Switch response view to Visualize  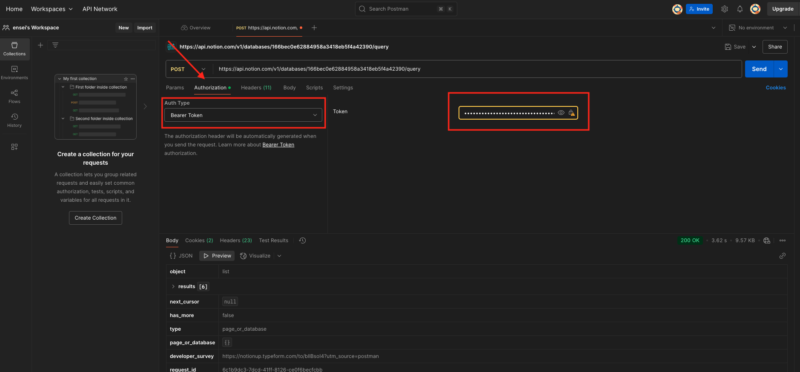[x=255, y=256]
